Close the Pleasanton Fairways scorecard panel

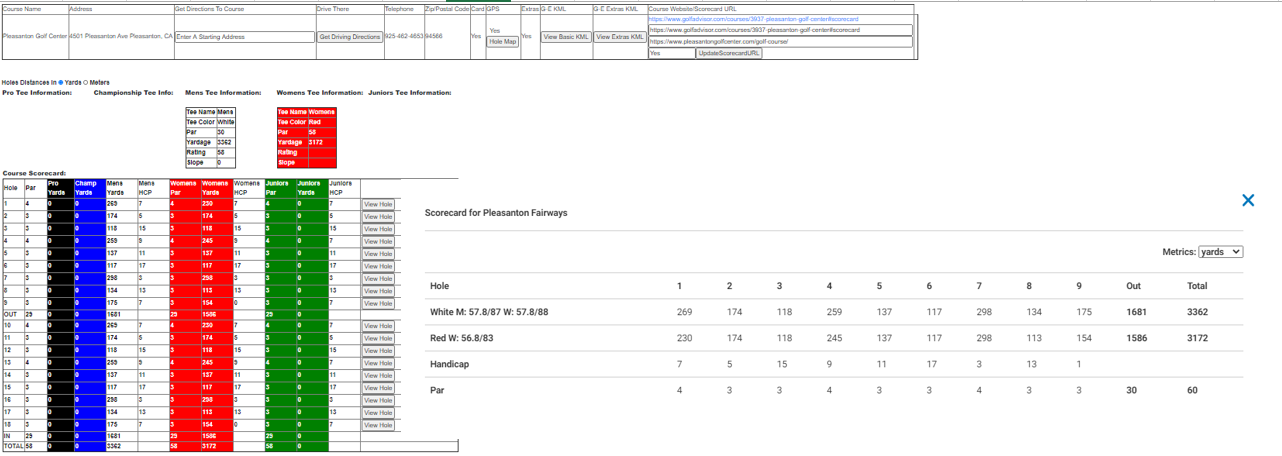(1247, 200)
